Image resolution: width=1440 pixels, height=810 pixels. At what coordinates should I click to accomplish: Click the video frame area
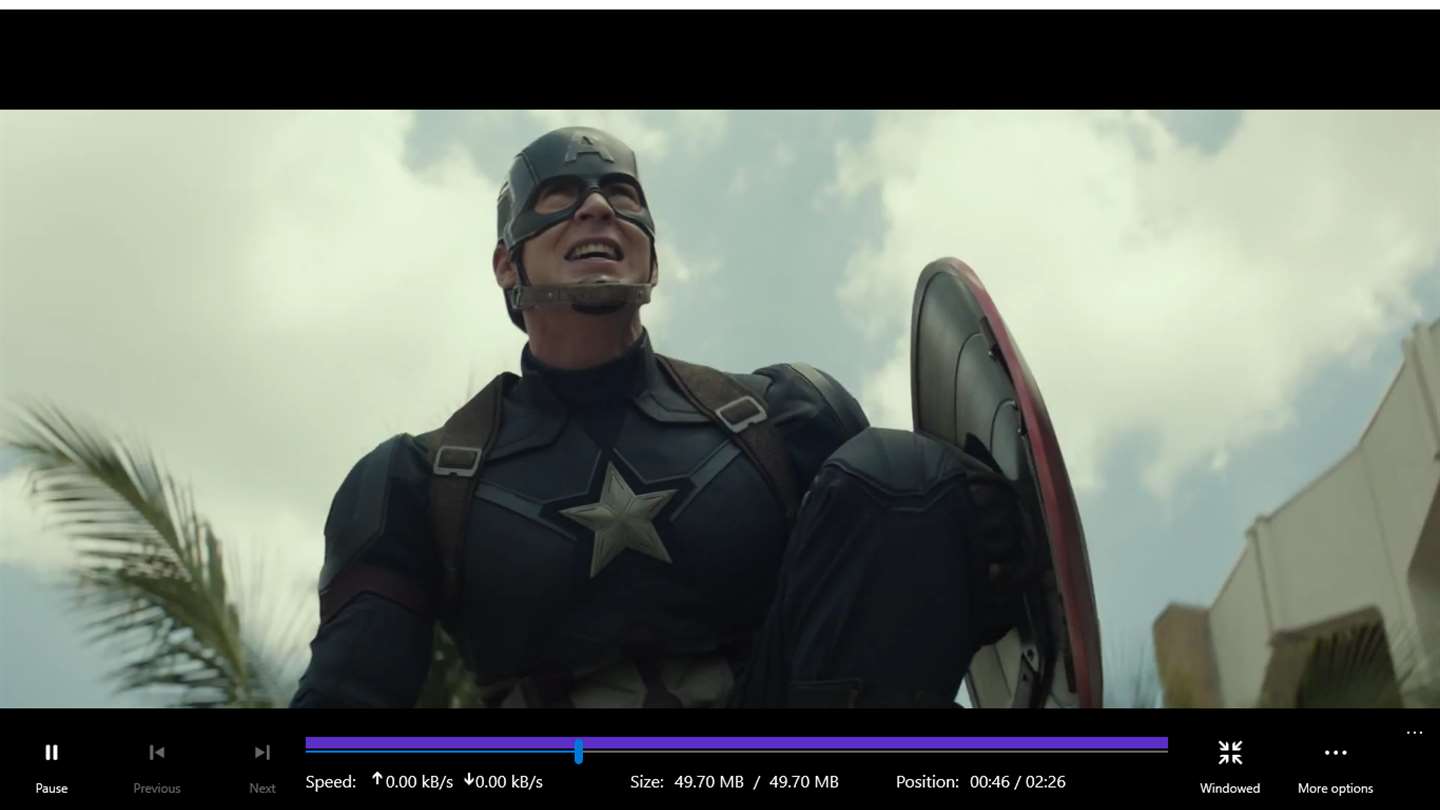pos(720,408)
